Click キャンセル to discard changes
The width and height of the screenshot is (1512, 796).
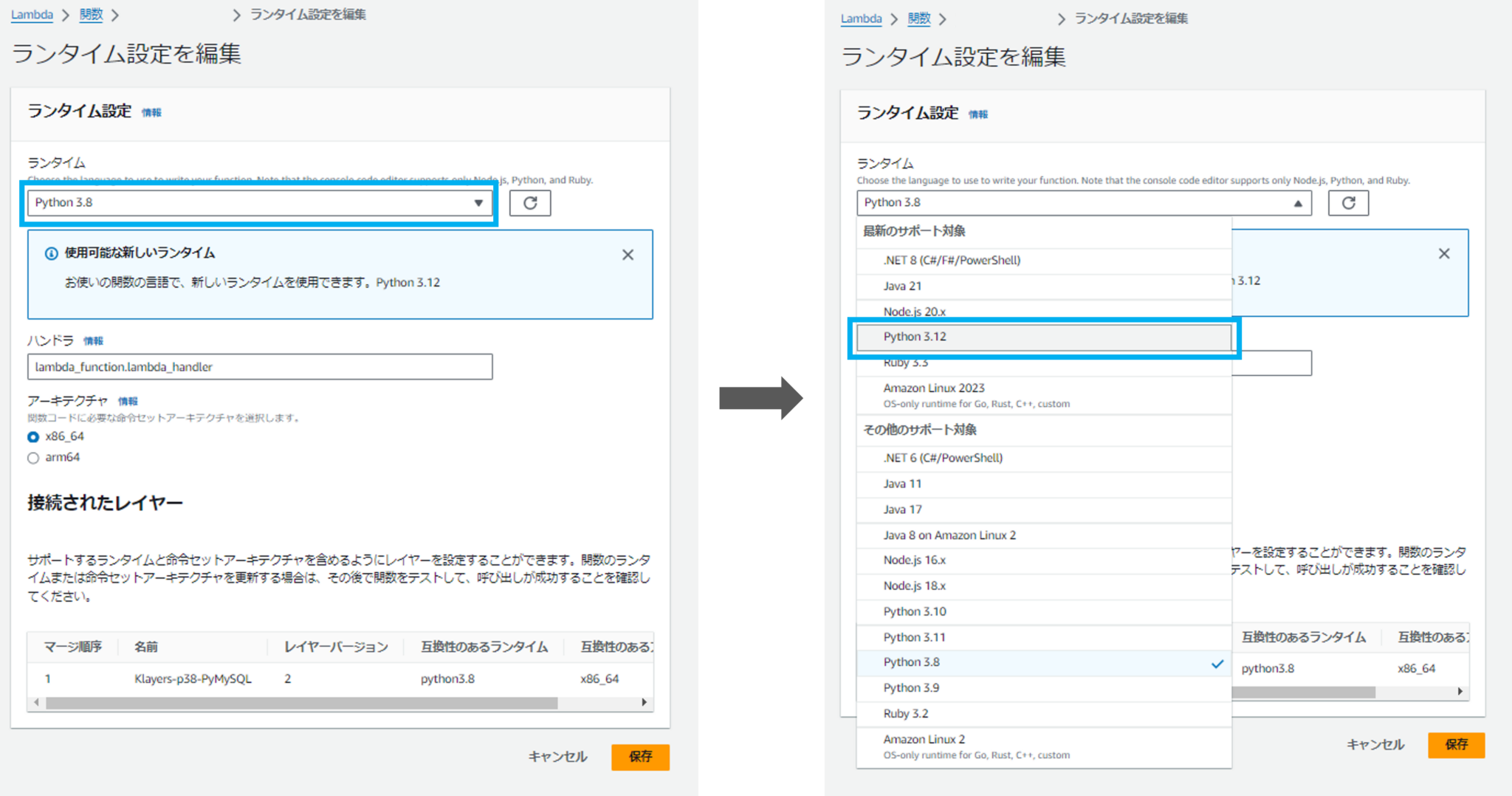(x=557, y=756)
